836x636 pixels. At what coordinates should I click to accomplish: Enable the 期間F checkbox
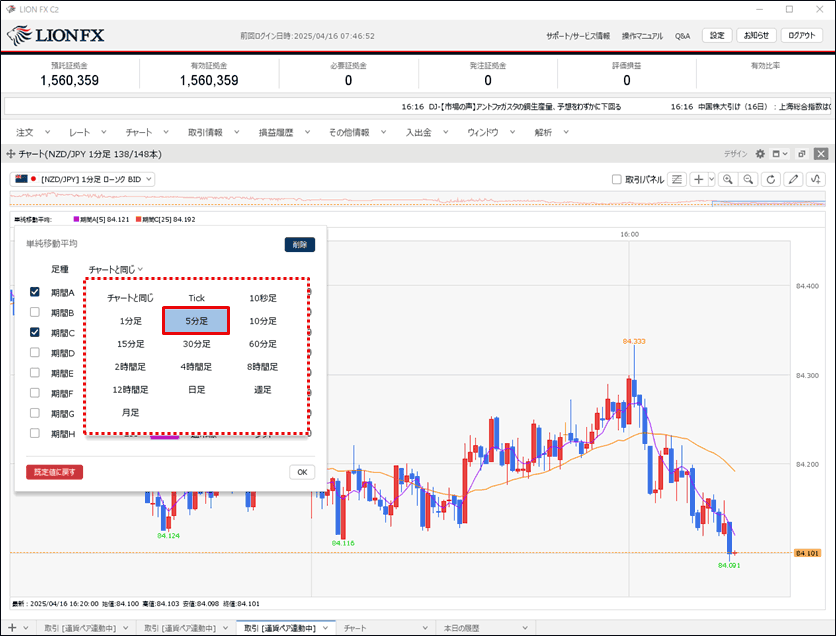point(35,393)
